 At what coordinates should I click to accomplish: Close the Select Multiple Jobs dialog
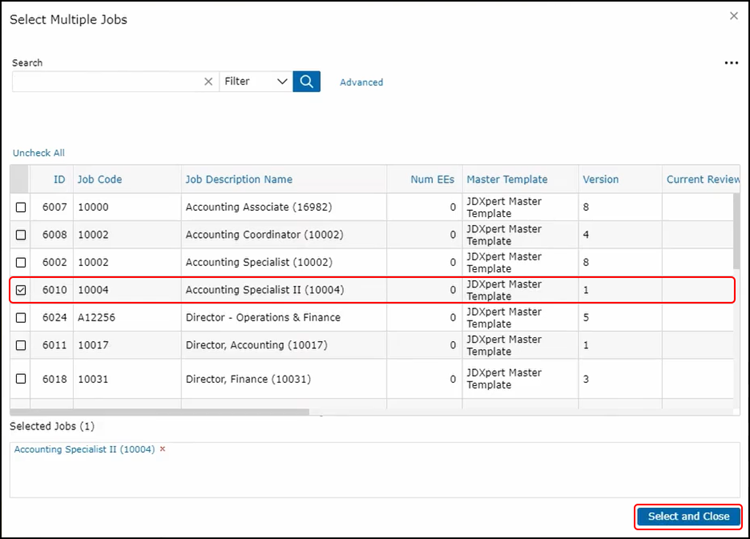(732, 17)
